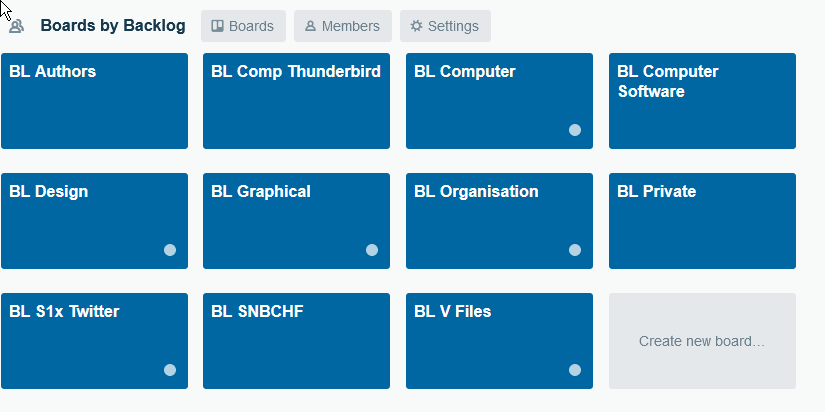Select the Boards by Backlog team title
Viewport: 825px width, 412px height.
click(113, 26)
